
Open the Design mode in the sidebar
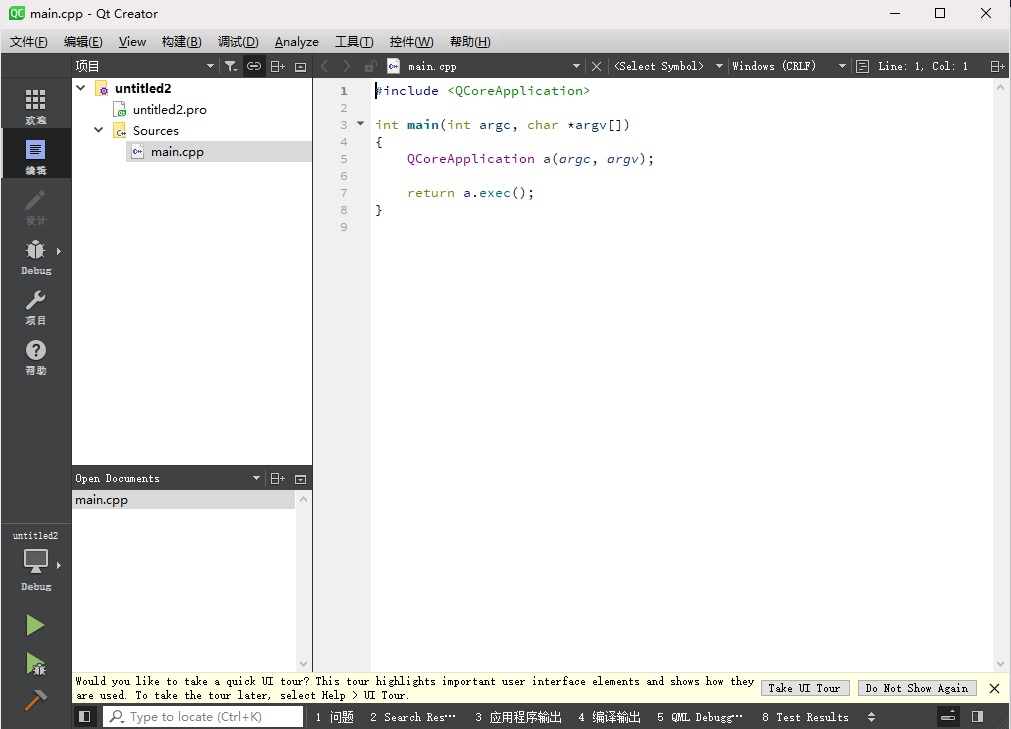point(35,206)
